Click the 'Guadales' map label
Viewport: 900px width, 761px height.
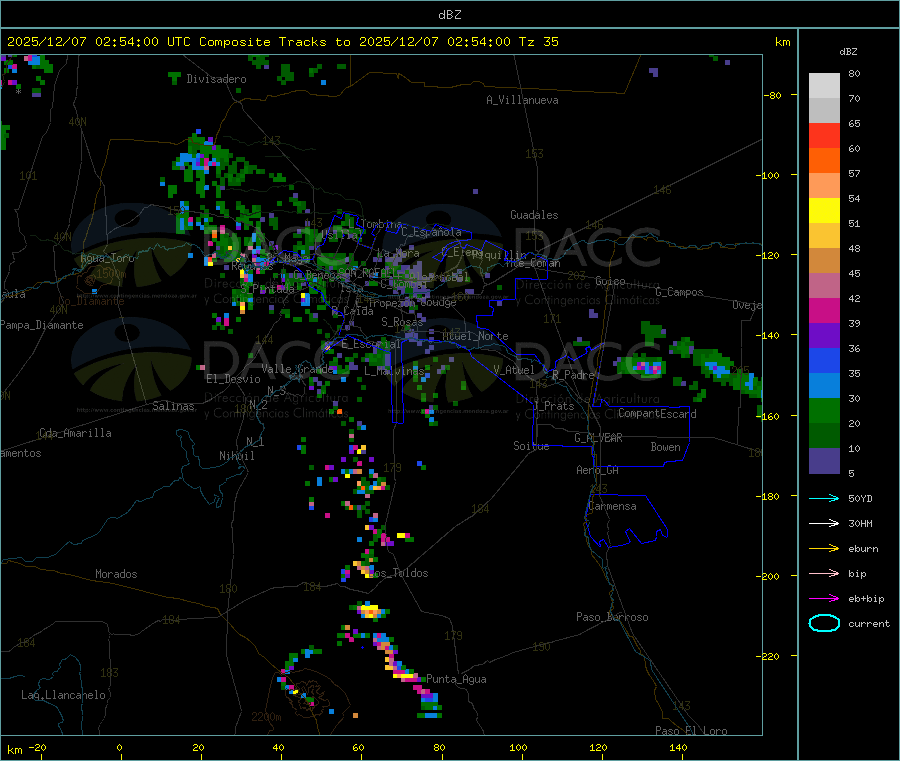(x=534, y=215)
